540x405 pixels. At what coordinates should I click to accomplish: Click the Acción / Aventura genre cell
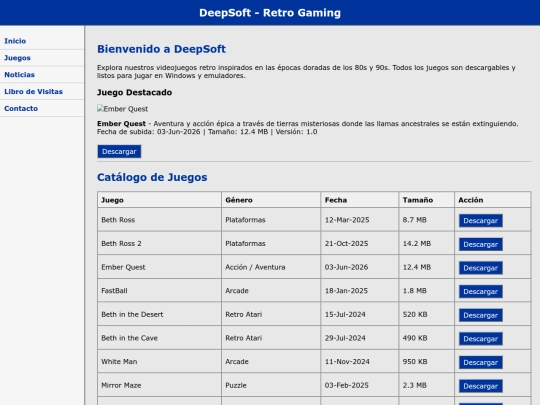(x=271, y=267)
